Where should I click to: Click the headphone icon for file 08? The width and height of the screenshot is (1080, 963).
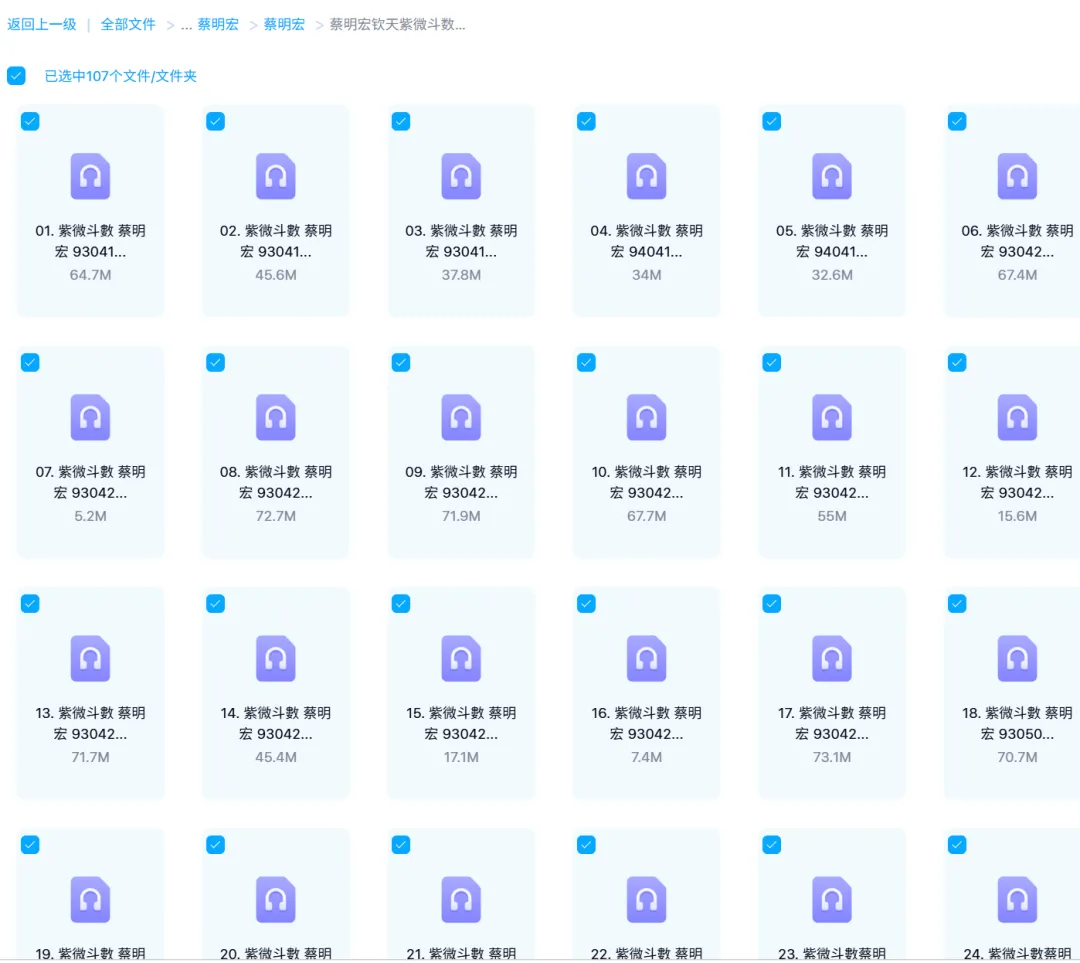point(276,417)
